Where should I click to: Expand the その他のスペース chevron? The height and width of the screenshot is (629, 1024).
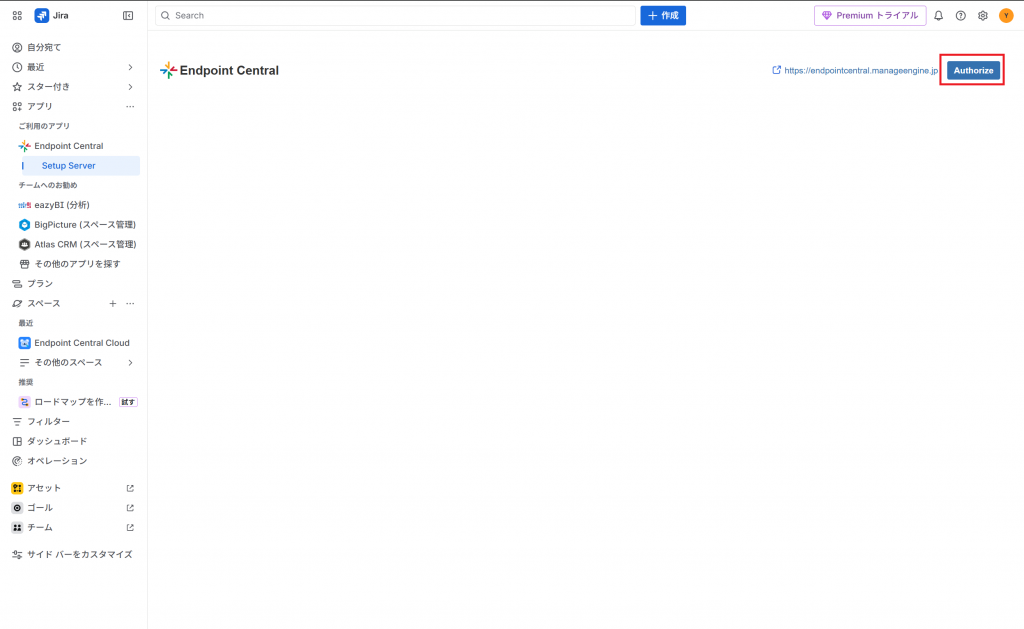tap(131, 363)
